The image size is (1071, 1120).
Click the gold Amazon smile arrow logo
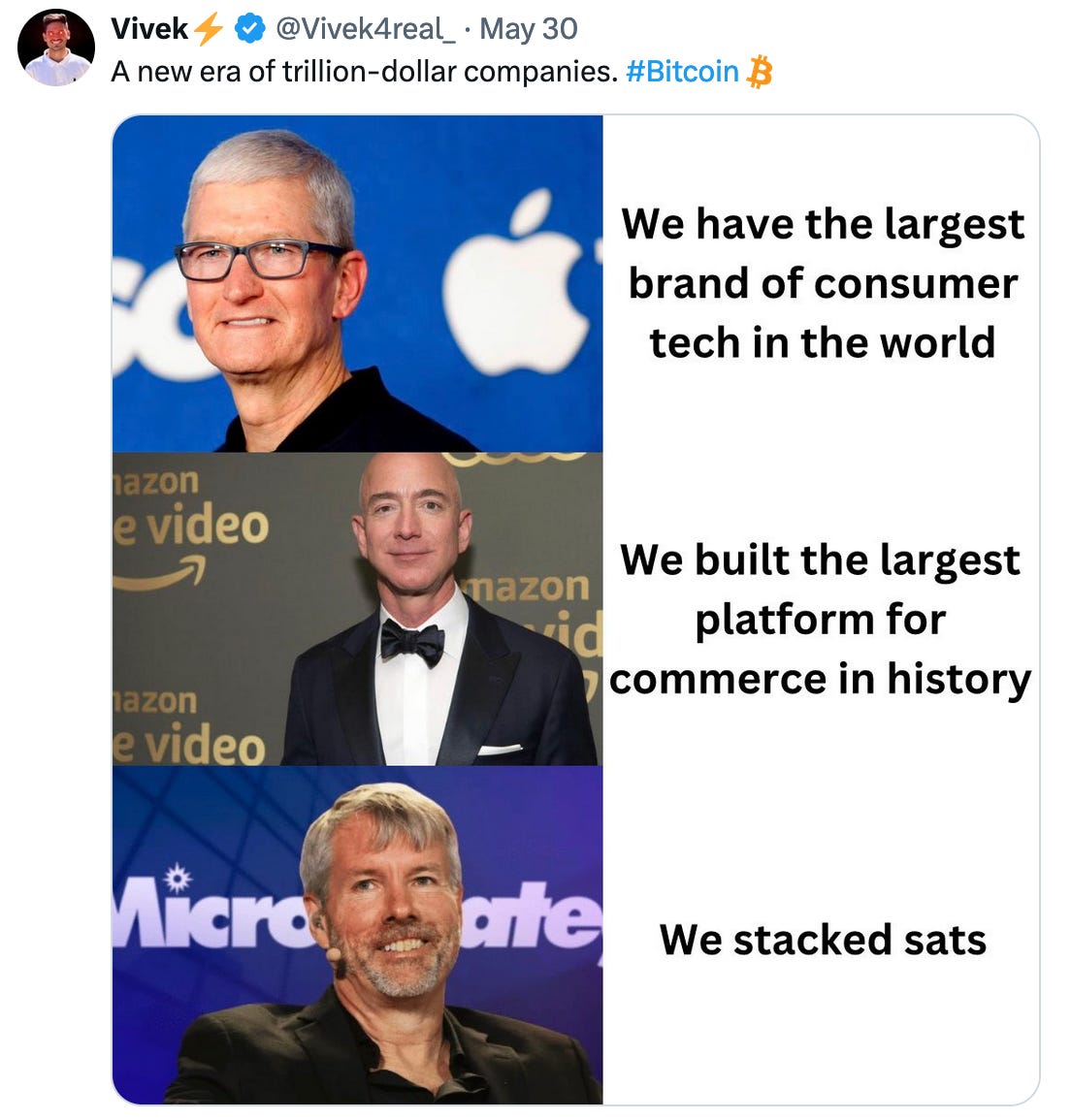click(x=159, y=575)
